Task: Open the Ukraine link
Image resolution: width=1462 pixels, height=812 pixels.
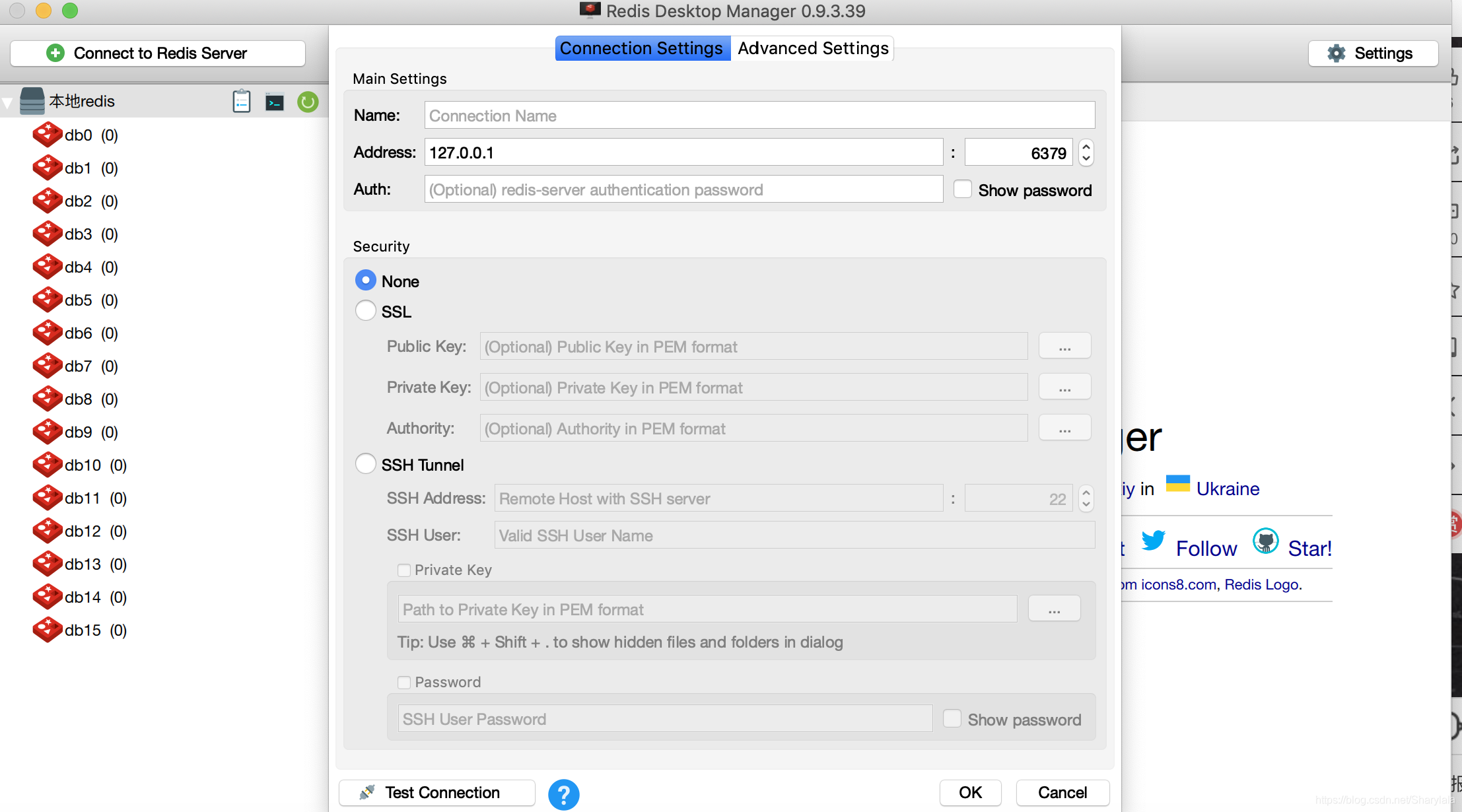Action: click(1228, 489)
